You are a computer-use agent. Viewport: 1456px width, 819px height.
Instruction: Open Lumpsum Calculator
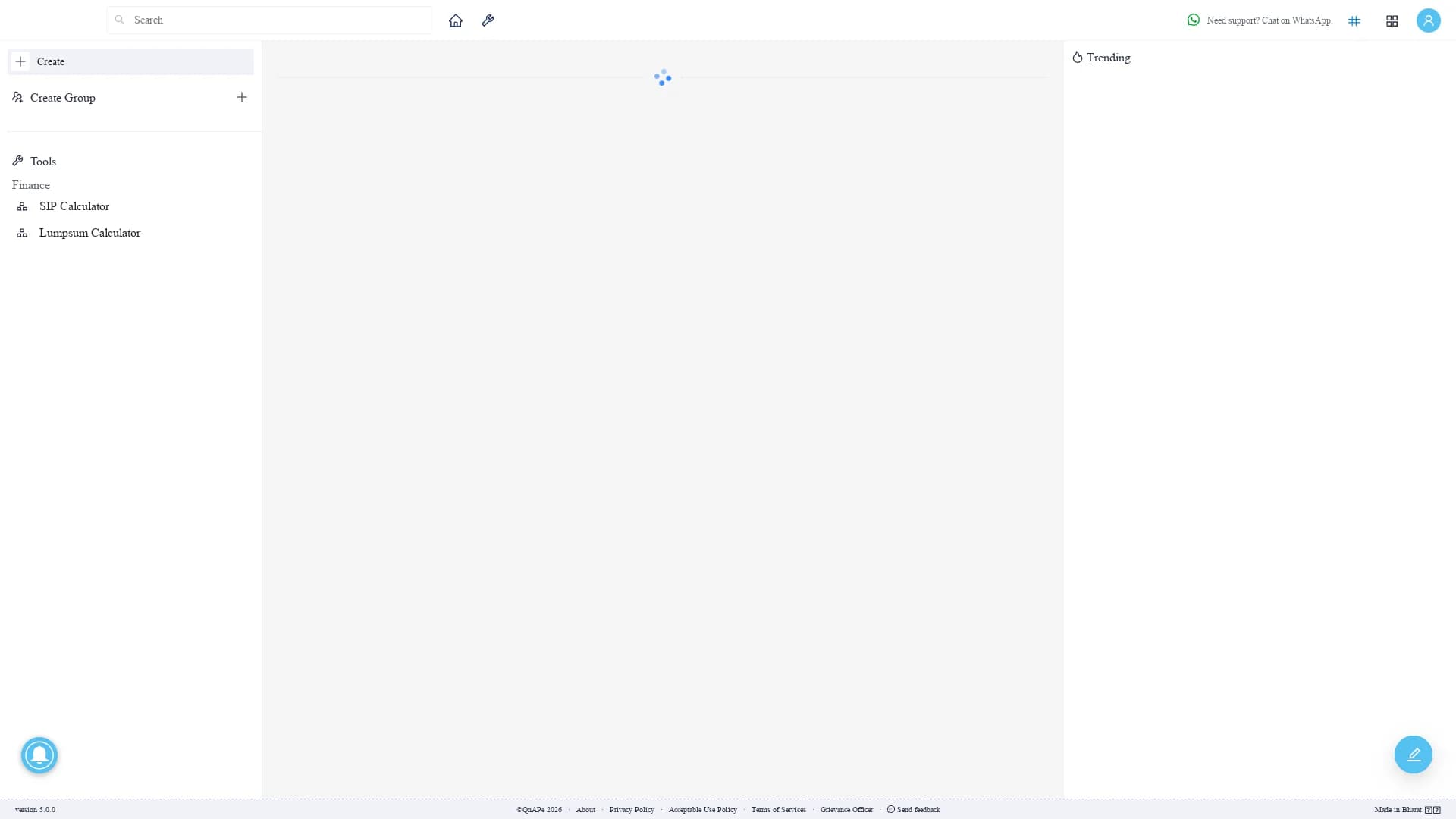[89, 233]
